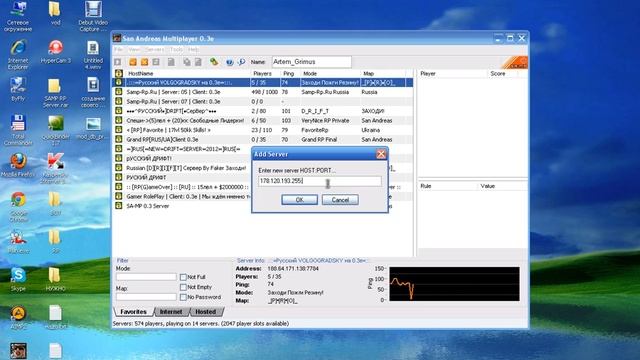This screenshot has width=640, height=360.
Task: Switch to the Hosted tab
Action: (206, 312)
